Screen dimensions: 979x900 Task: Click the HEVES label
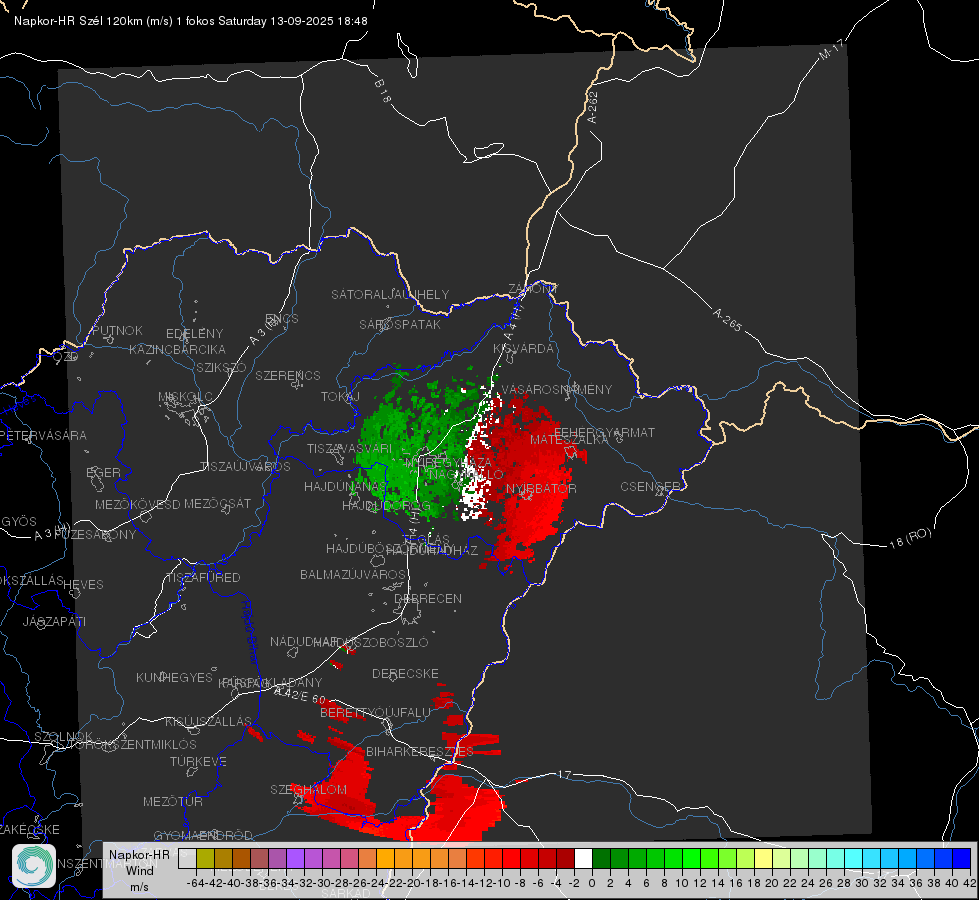[x=84, y=585]
